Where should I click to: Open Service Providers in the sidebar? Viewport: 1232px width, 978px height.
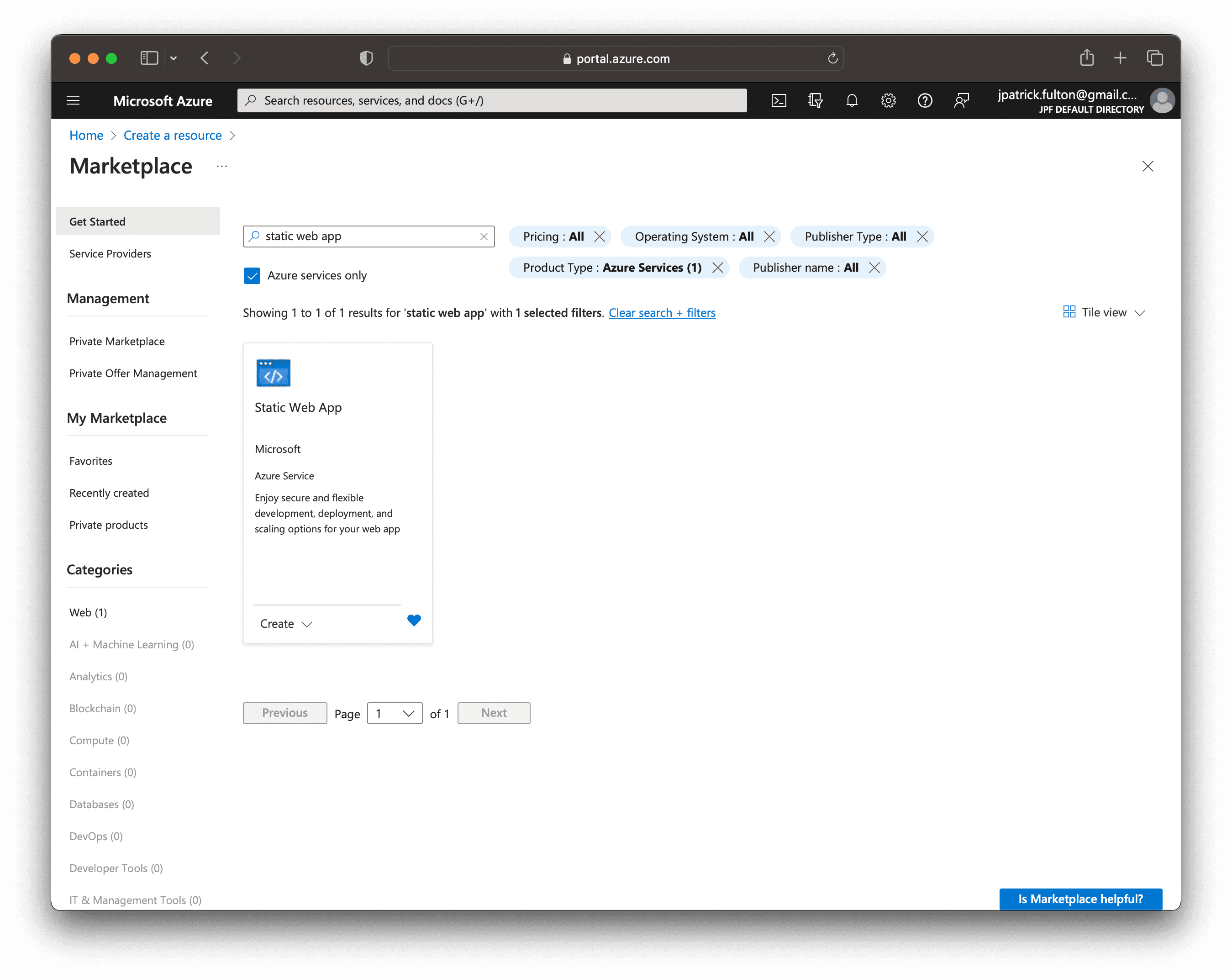point(110,253)
